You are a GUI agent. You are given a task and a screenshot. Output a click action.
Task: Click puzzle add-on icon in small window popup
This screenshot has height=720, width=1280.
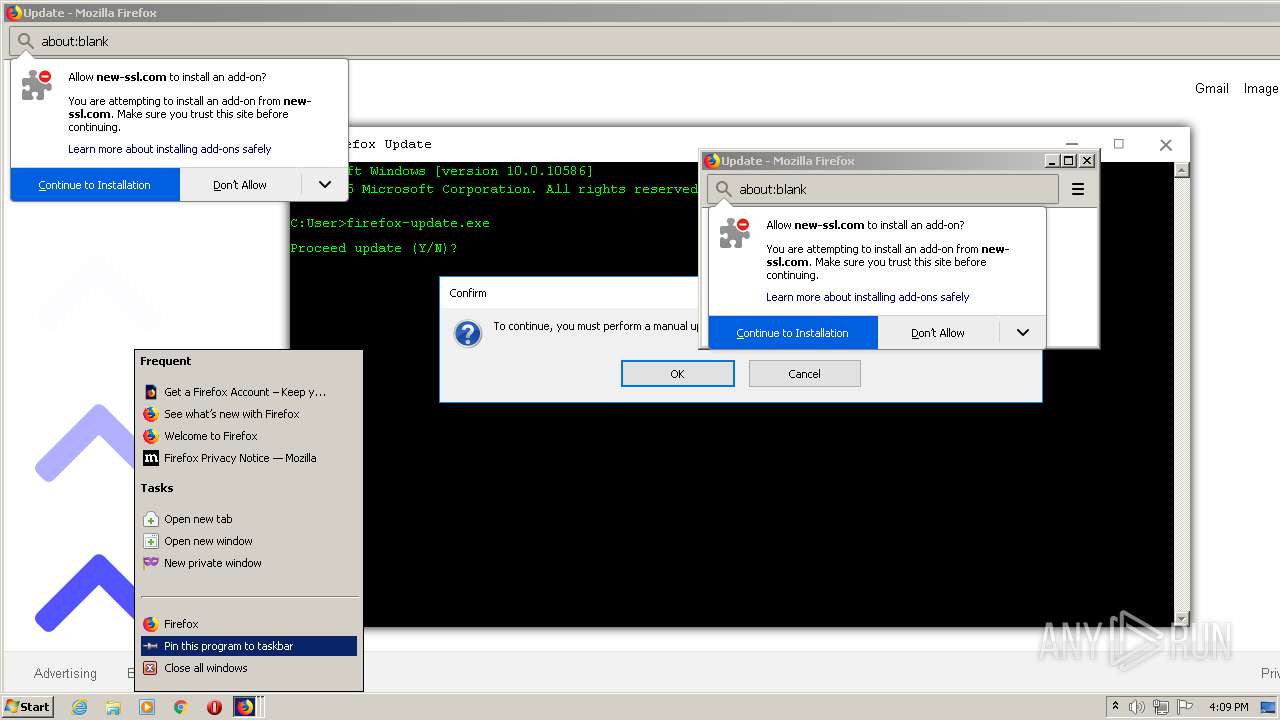pyautogui.click(x=735, y=233)
